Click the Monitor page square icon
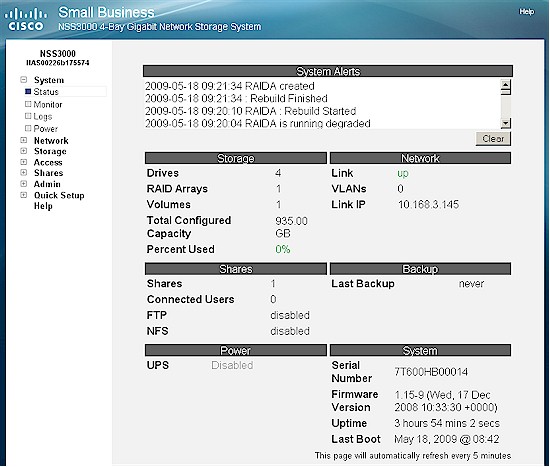This screenshot has width=550, height=467. pos(28,104)
